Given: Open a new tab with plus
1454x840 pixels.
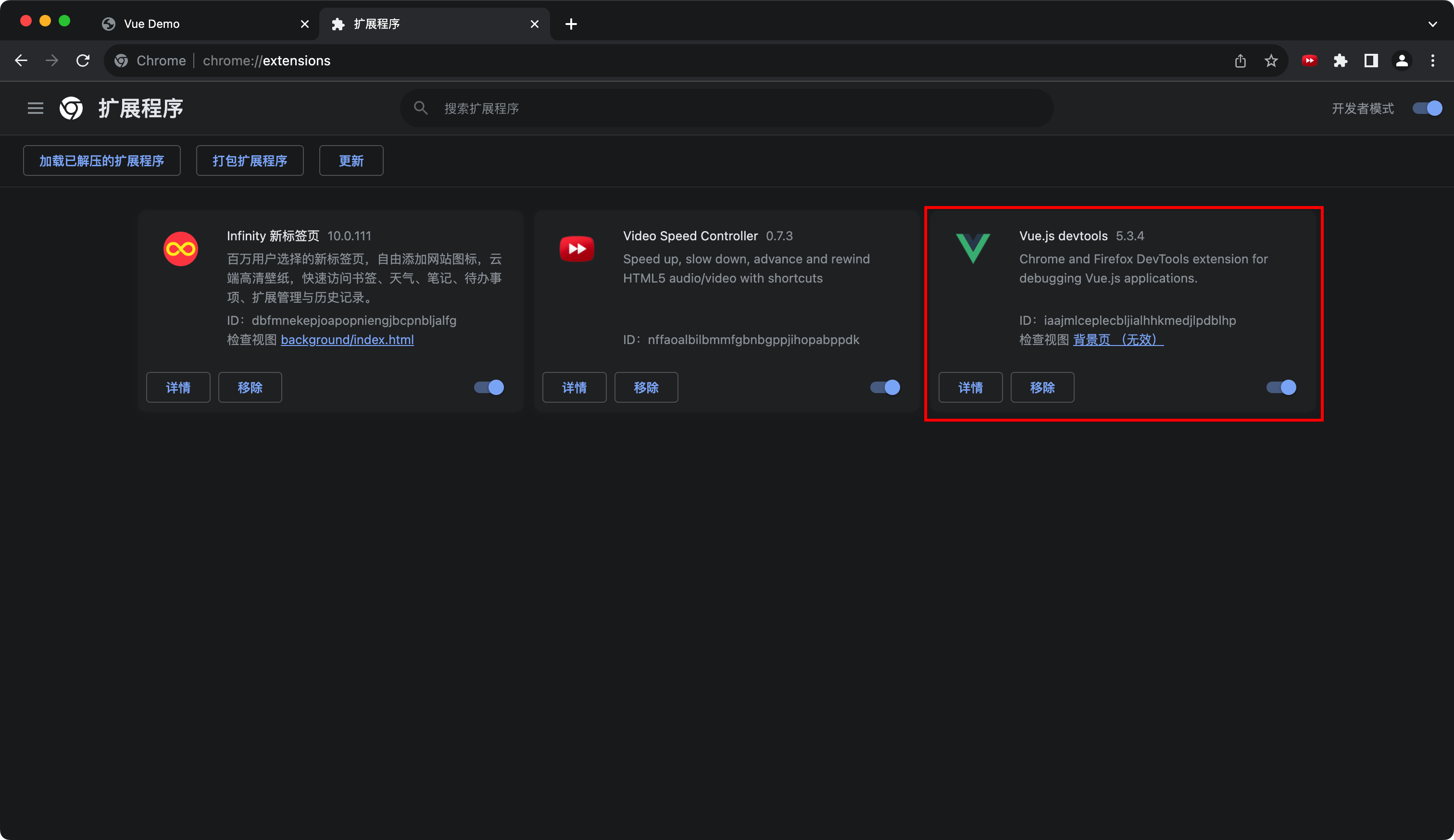Looking at the screenshot, I should point(571,24).
